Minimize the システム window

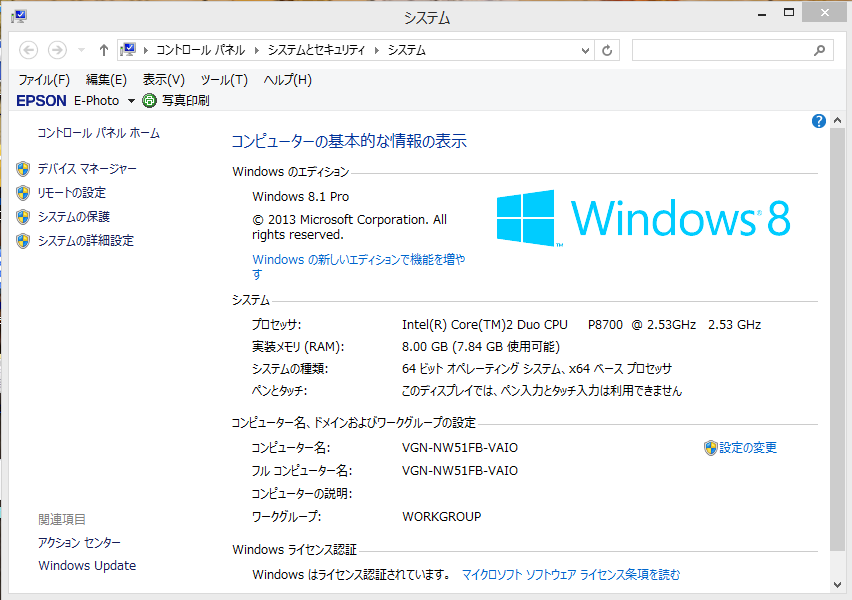point(762,13)
